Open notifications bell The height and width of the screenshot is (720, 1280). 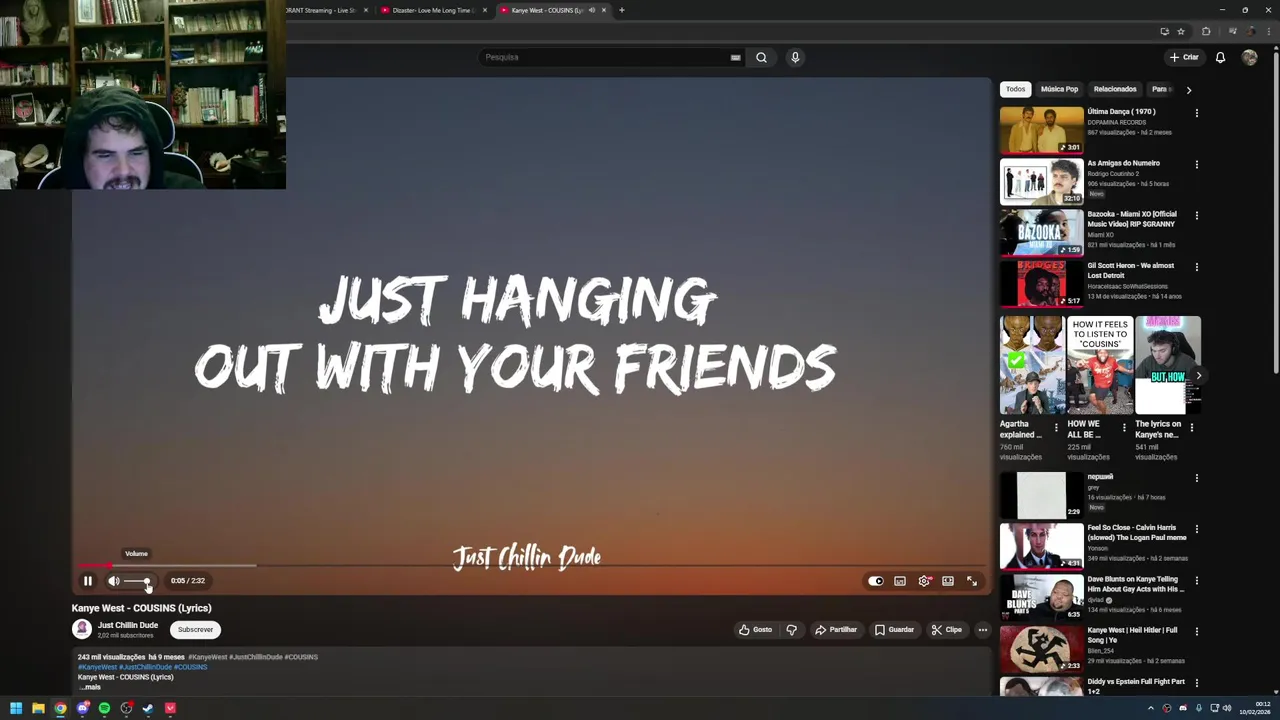[1220, 57]
